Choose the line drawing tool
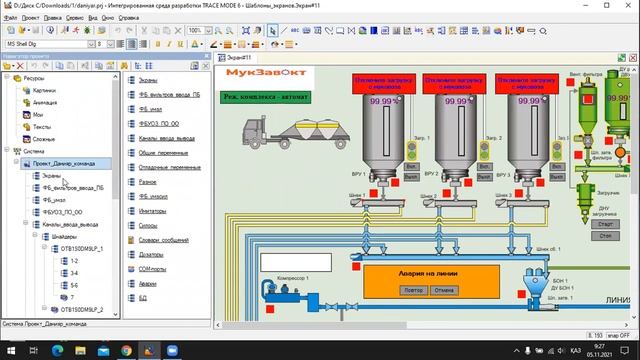This screenshot has width=640, height=360. click(284, 31)
